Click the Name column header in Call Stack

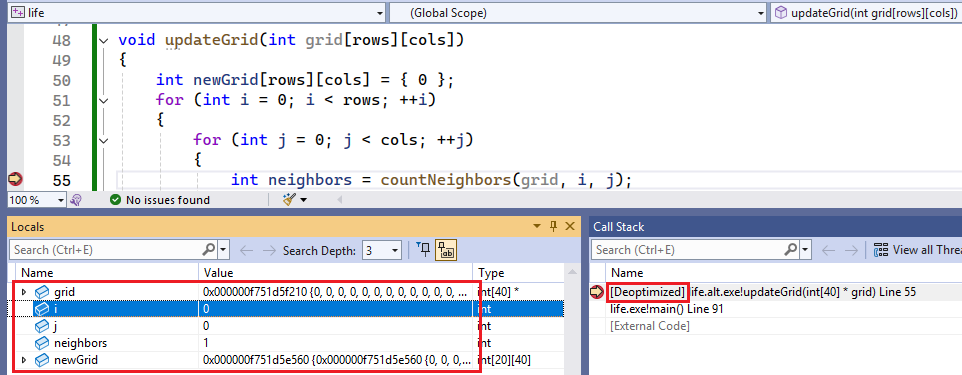coord(784,273)
